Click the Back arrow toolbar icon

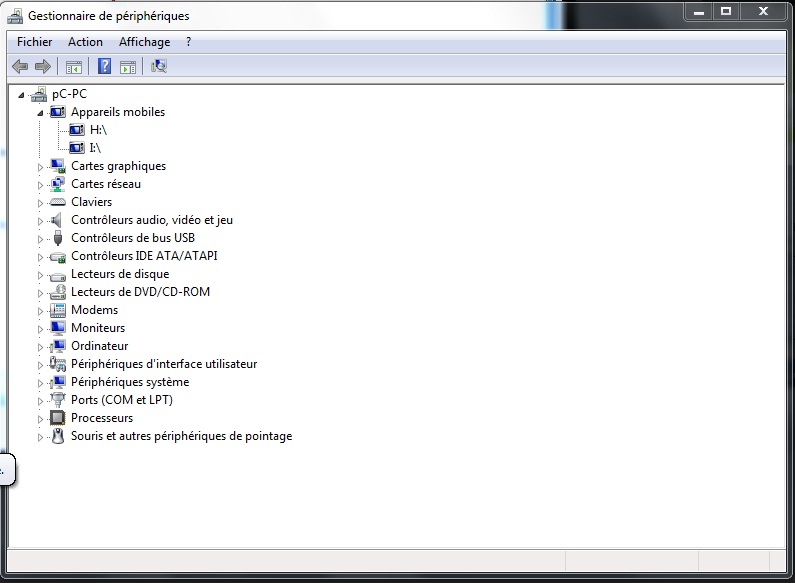click(20, 66)
